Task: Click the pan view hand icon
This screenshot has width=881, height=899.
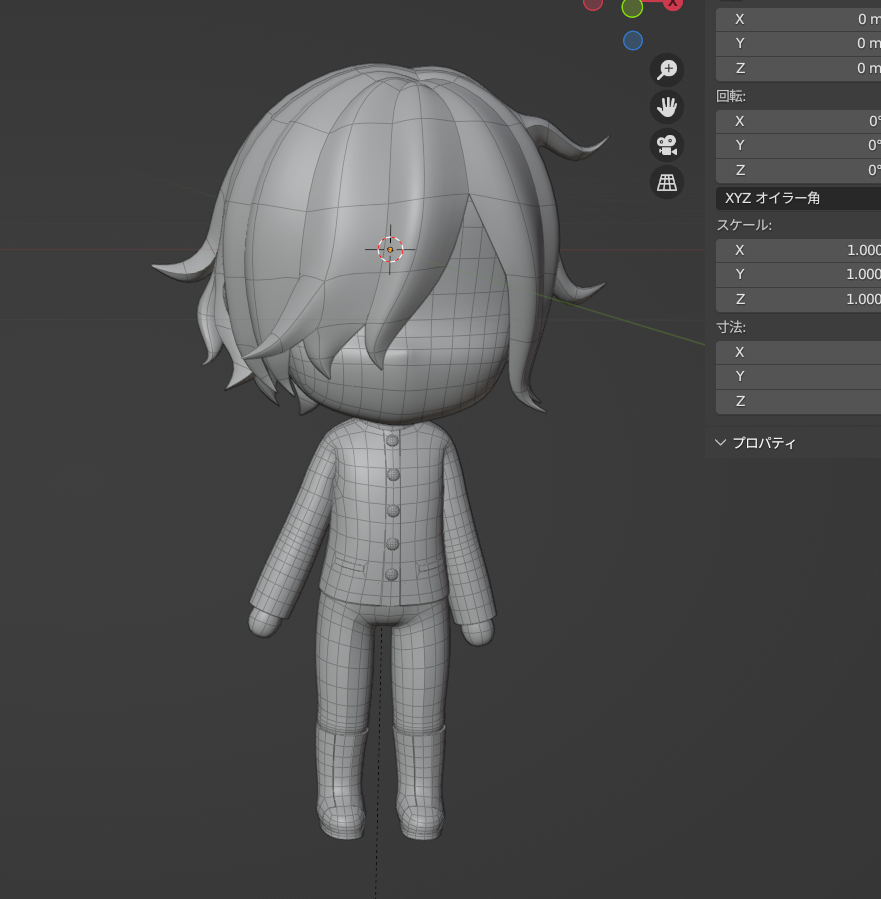Action: click(x=667, y=106)
